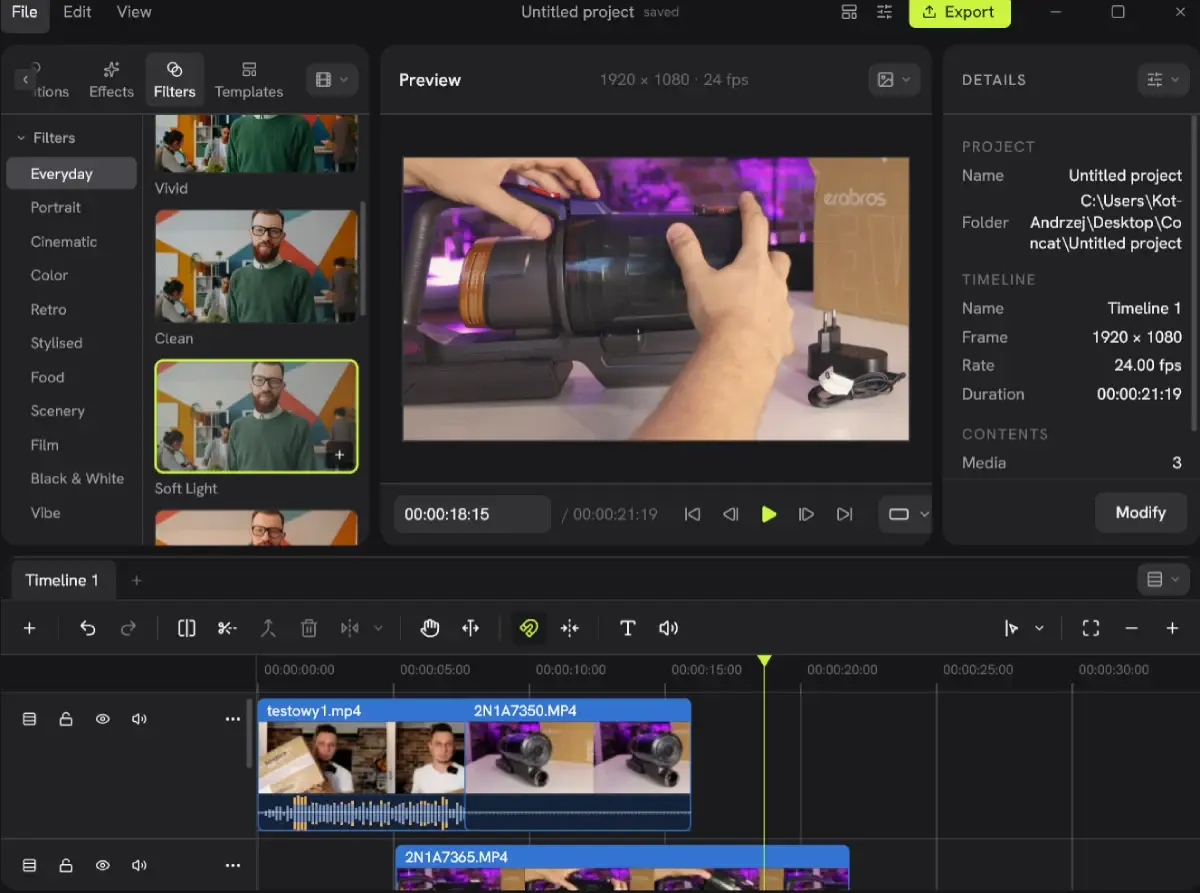Open the File menu

pyautogui.click(x=25, y=12)
